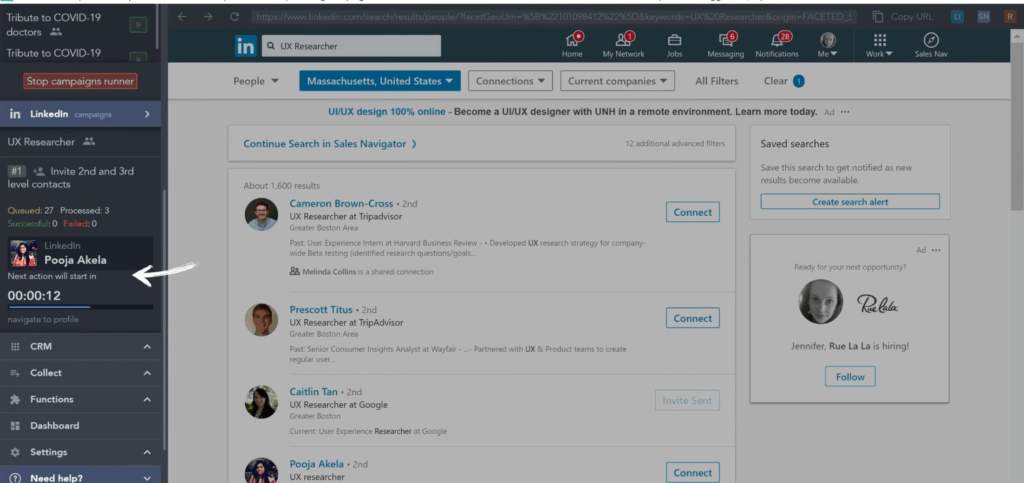
Task: Click All Filters option
Action: click(716, 81)
